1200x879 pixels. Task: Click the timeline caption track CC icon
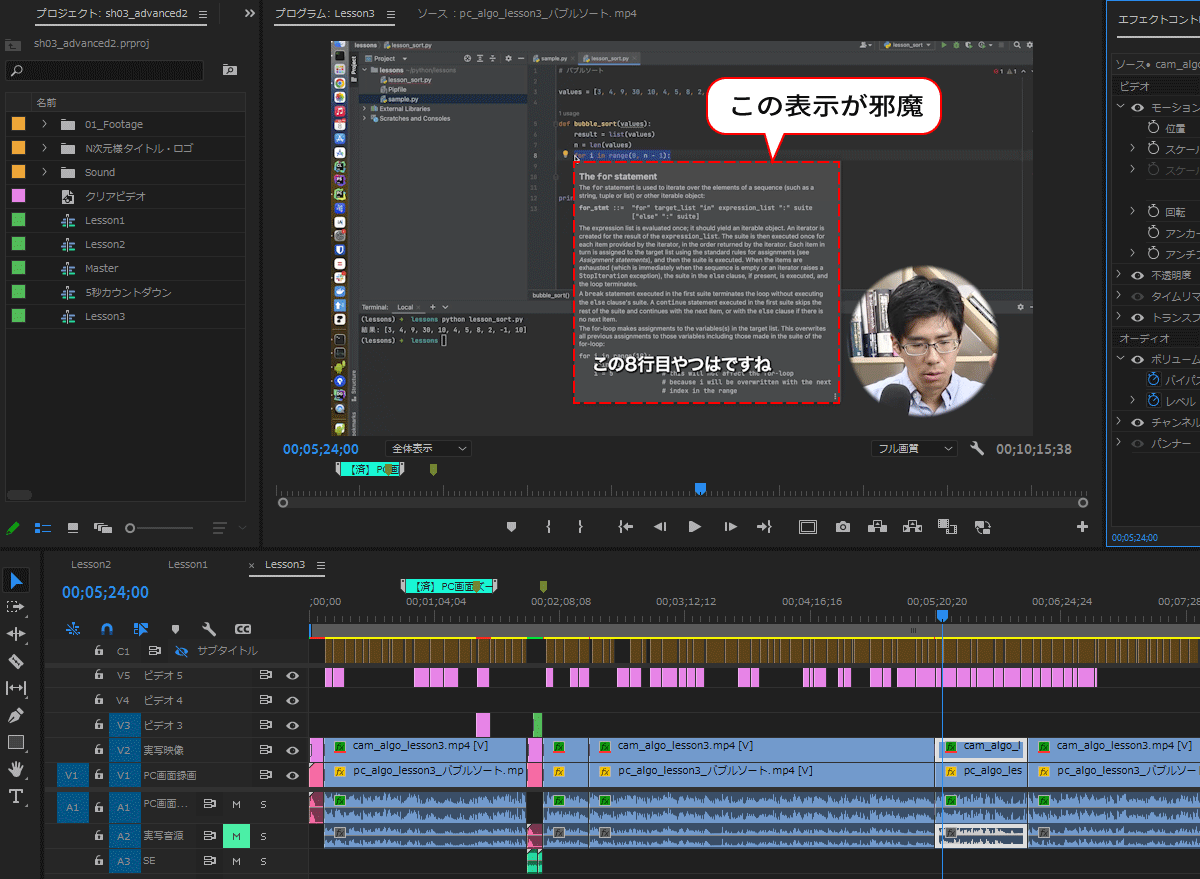point(243,629)
